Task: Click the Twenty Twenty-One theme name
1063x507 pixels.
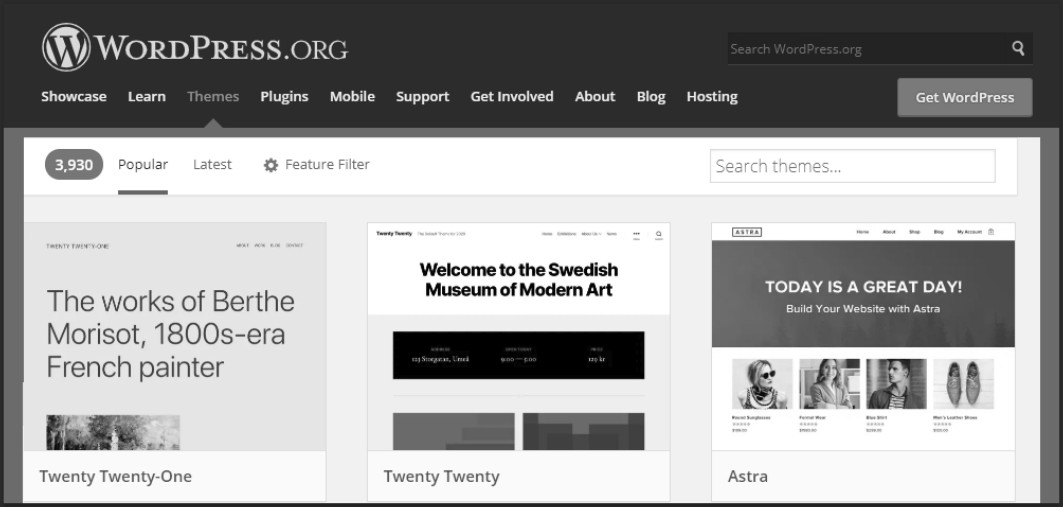Action: [115, 476]
